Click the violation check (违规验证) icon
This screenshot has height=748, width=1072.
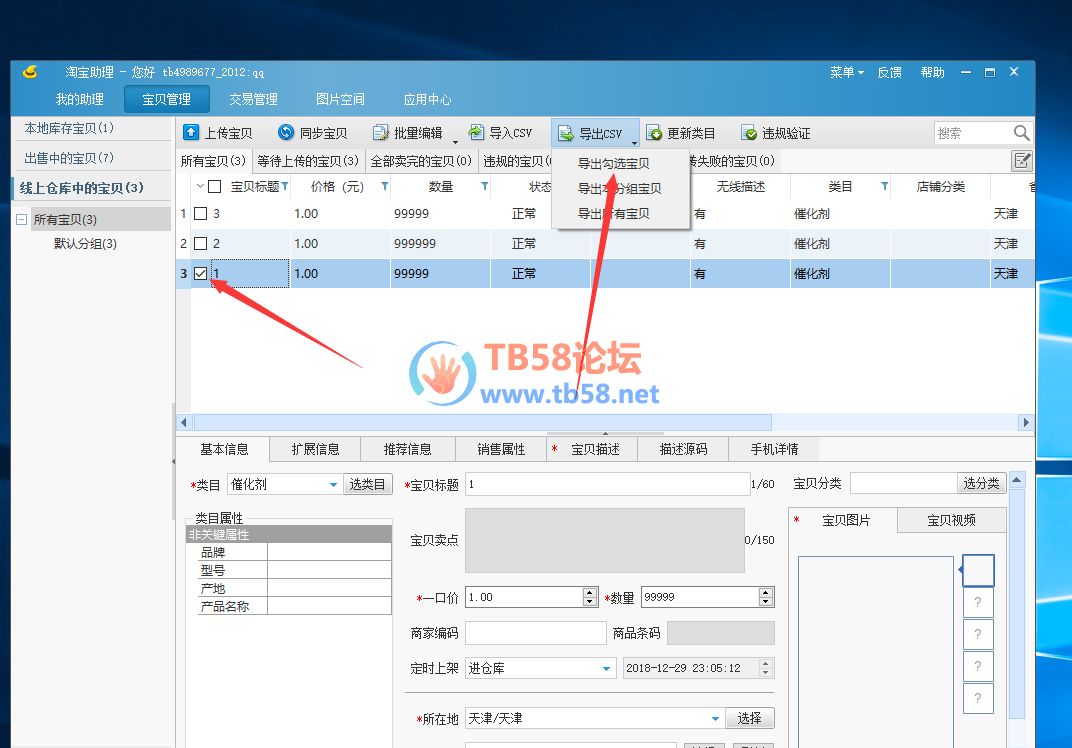tap(749, 133)
